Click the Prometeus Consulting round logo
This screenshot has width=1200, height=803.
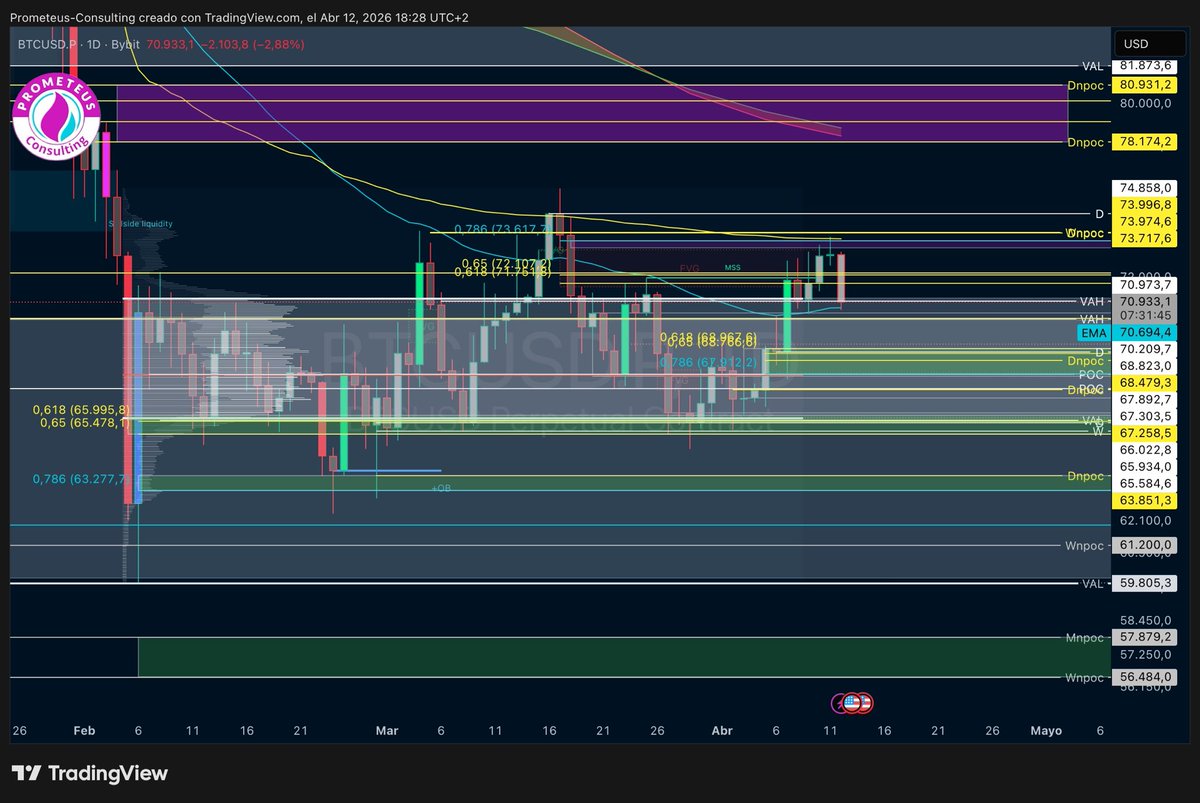(x=57, y=117)
